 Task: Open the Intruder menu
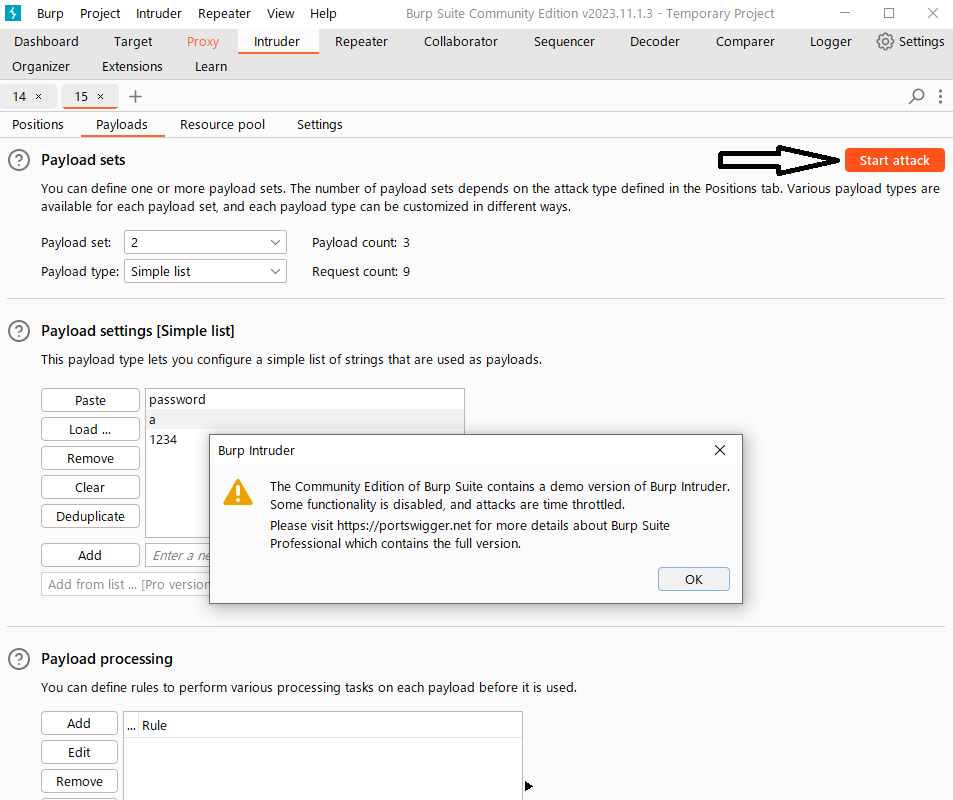click(159, 13)
